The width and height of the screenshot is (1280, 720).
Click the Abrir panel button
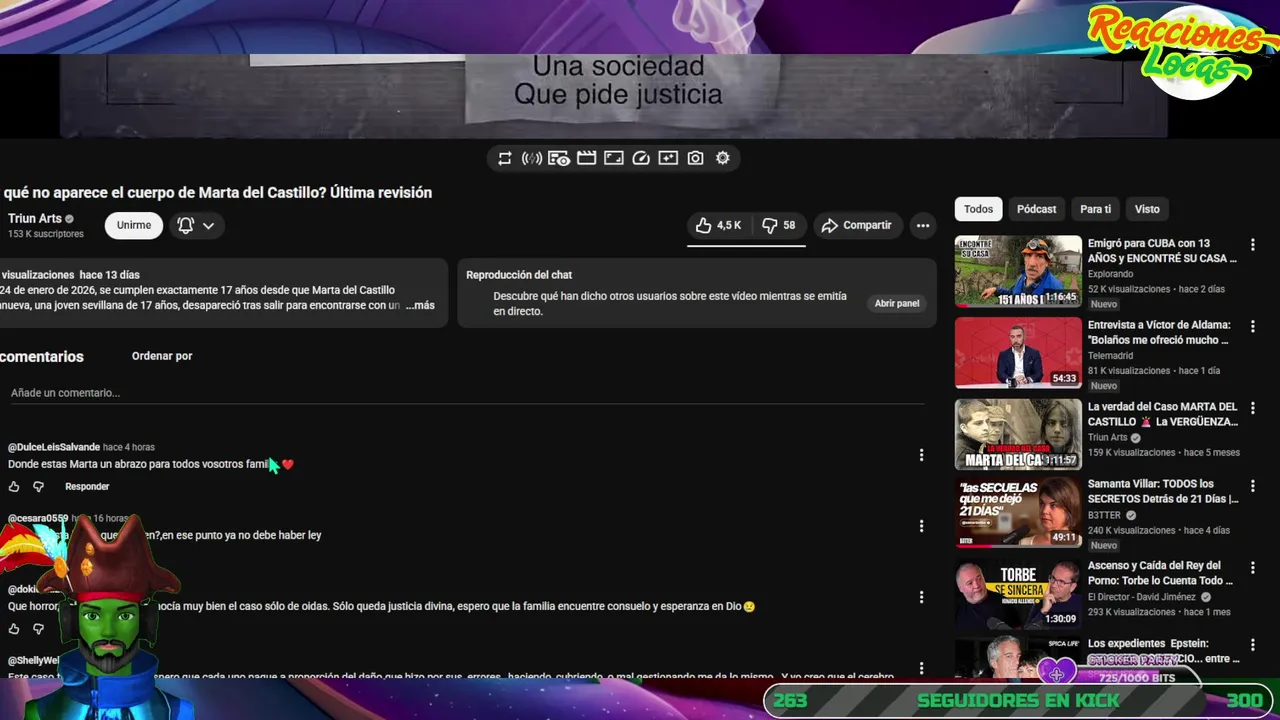897,303
